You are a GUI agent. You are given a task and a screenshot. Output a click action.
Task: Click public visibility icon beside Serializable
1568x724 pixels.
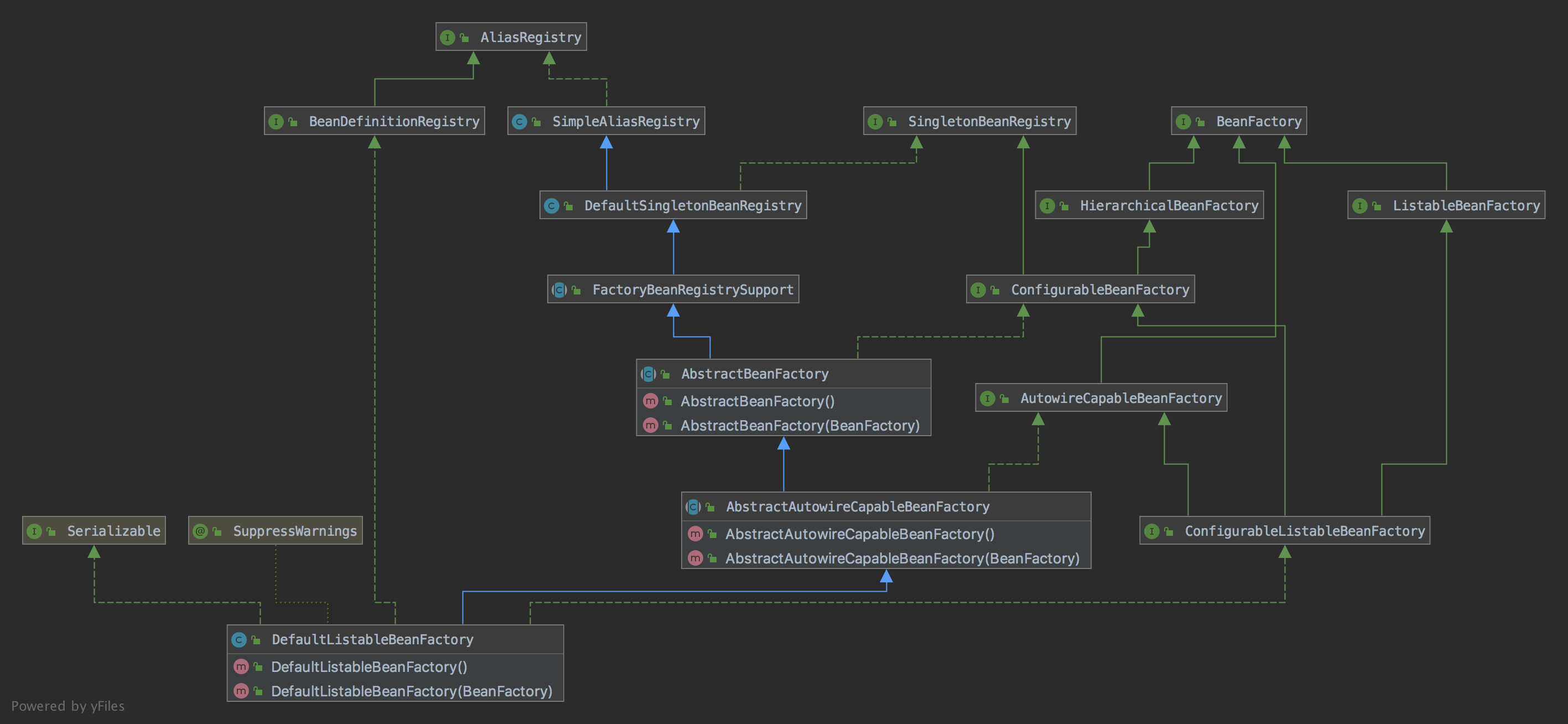click(51, 531)
